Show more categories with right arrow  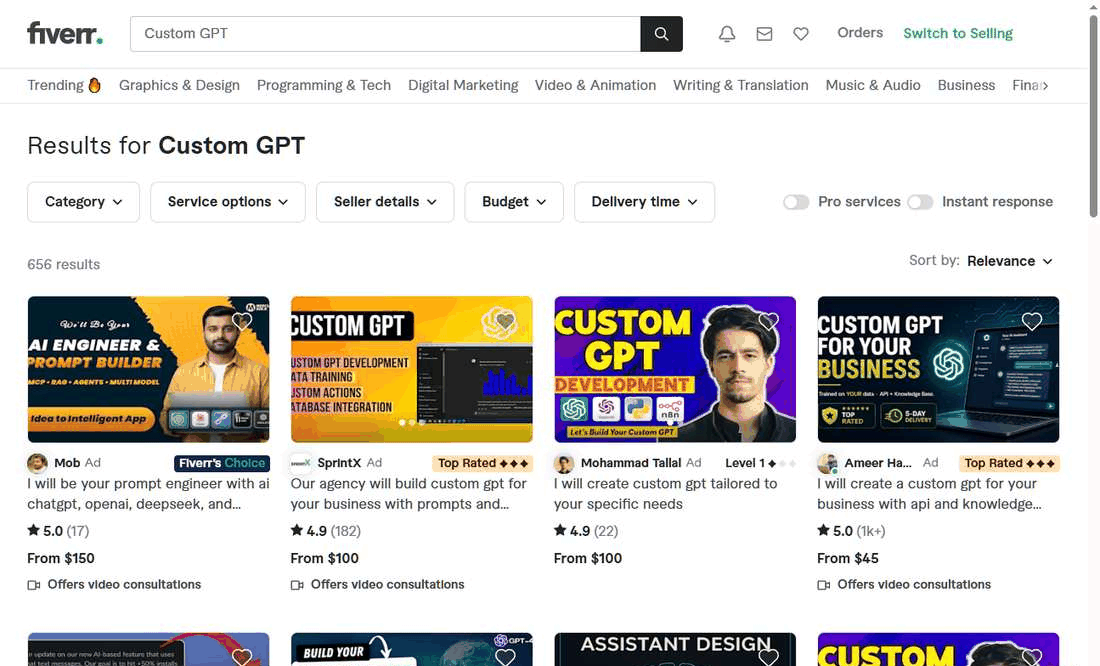(x=1045, y=86)
